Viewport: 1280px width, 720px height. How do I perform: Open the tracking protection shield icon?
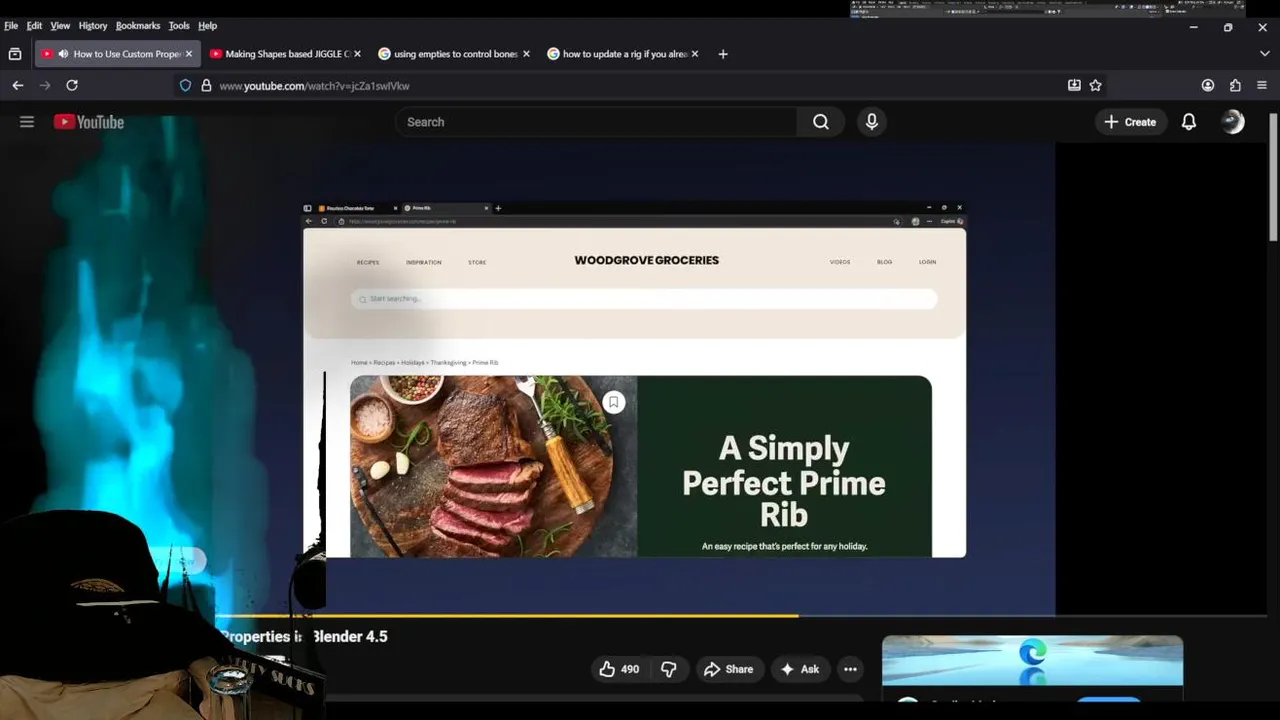click(x=185, y=86)
